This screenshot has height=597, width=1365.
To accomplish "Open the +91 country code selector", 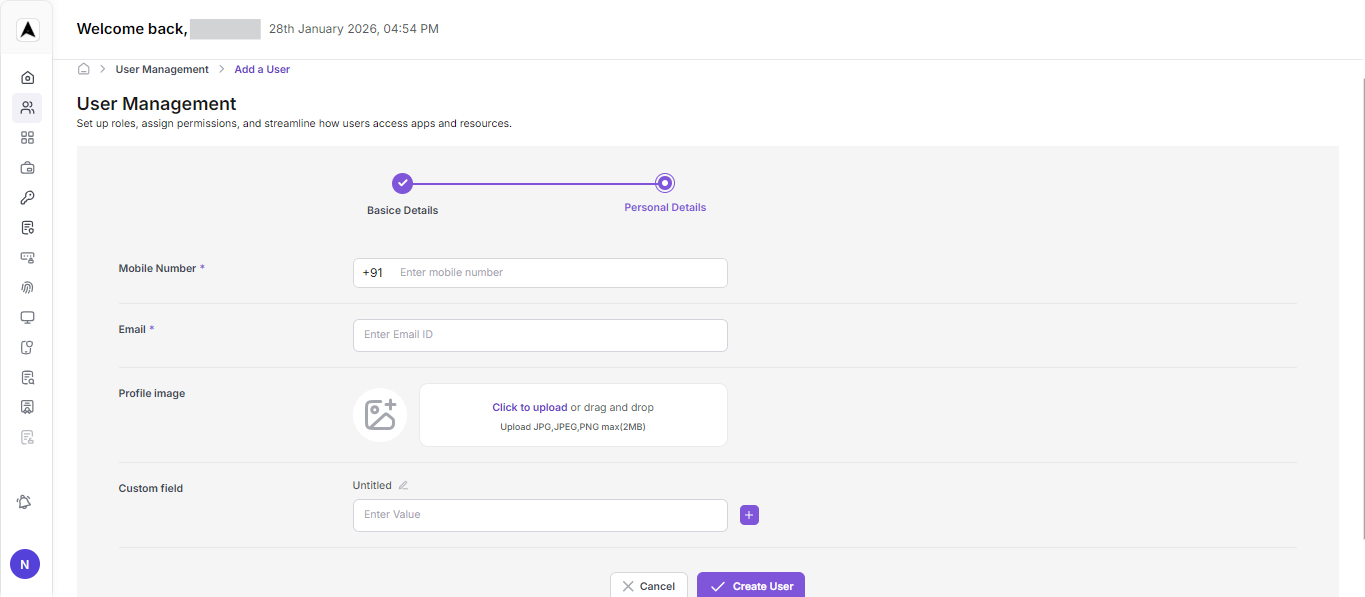I will click(372, 272).
